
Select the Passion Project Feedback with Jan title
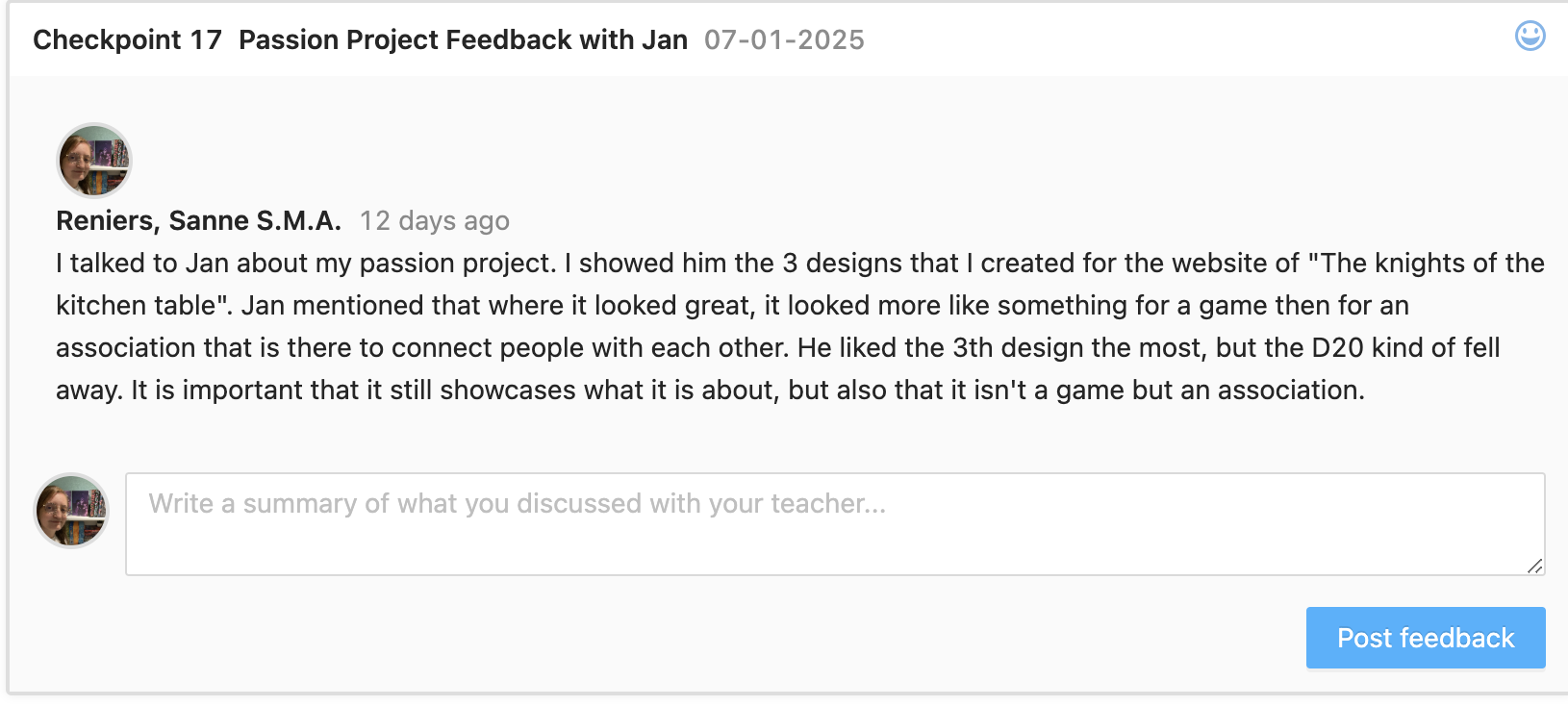(x=463, y=40)
